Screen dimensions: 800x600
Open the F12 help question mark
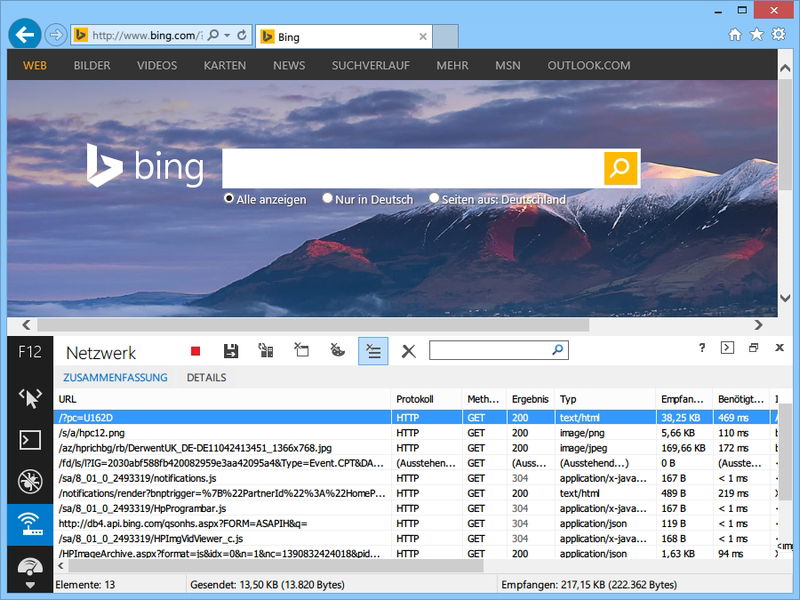coord(702,347)
